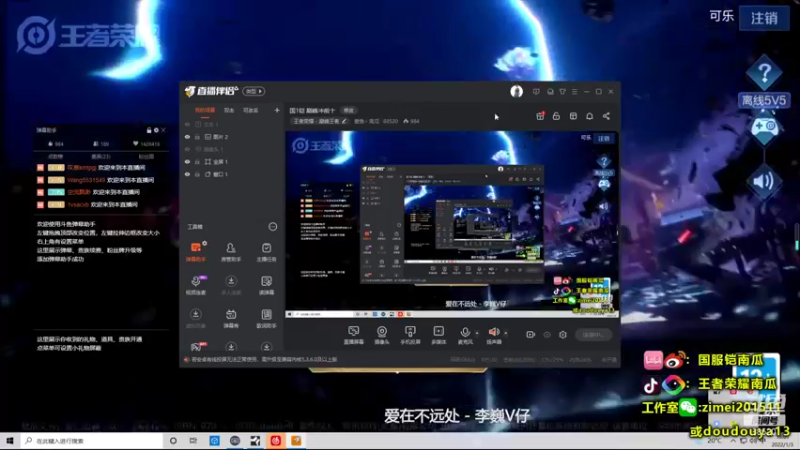Share the live room via share icon
Screen dimensions: 800x450
click(x=606, y=116)
